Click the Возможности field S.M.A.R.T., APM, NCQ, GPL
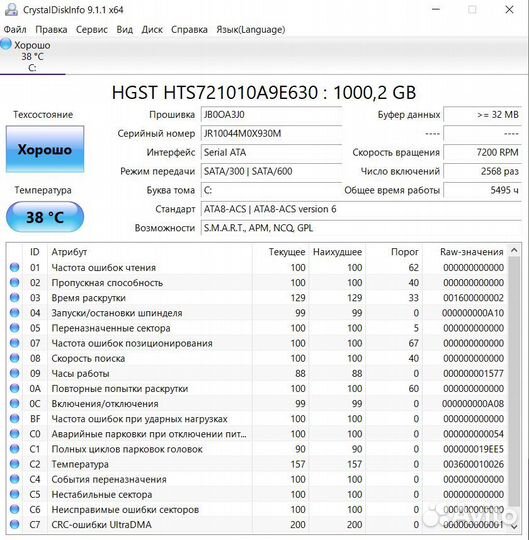This screenshot has height=540, width=529. [361, 228]
